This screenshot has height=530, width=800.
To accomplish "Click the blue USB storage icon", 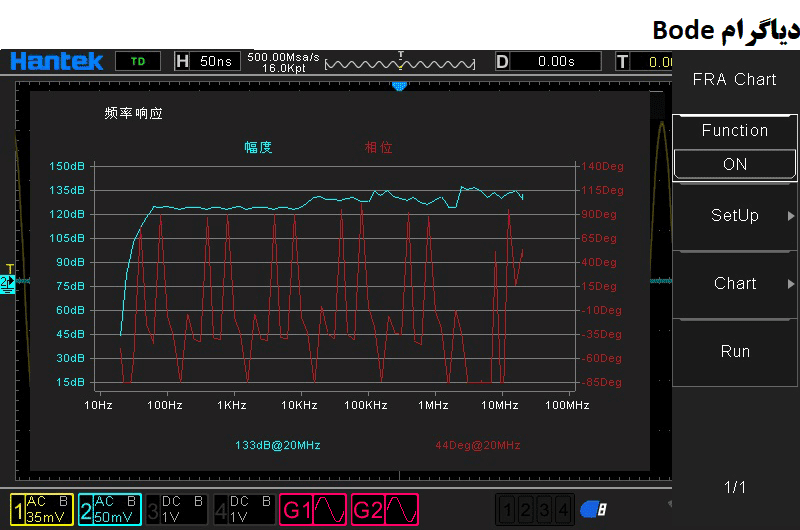I will click(x=593, y=509).
